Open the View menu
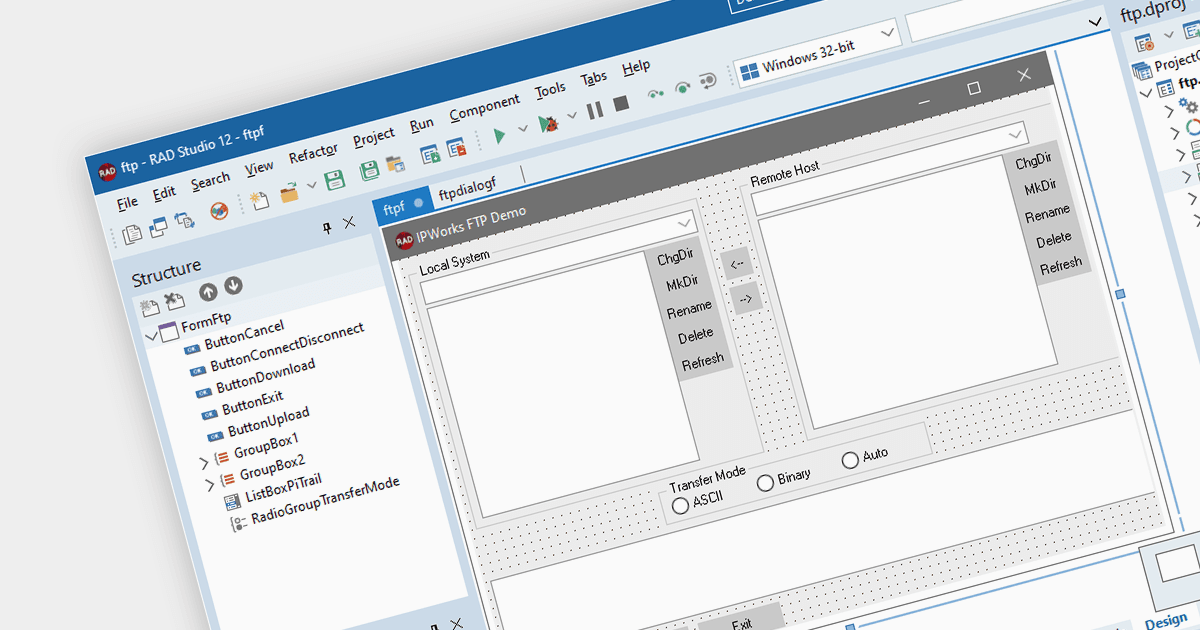The height and width of the screenshot is (630, 1200). pyautogui.click(x=259, y=166)
